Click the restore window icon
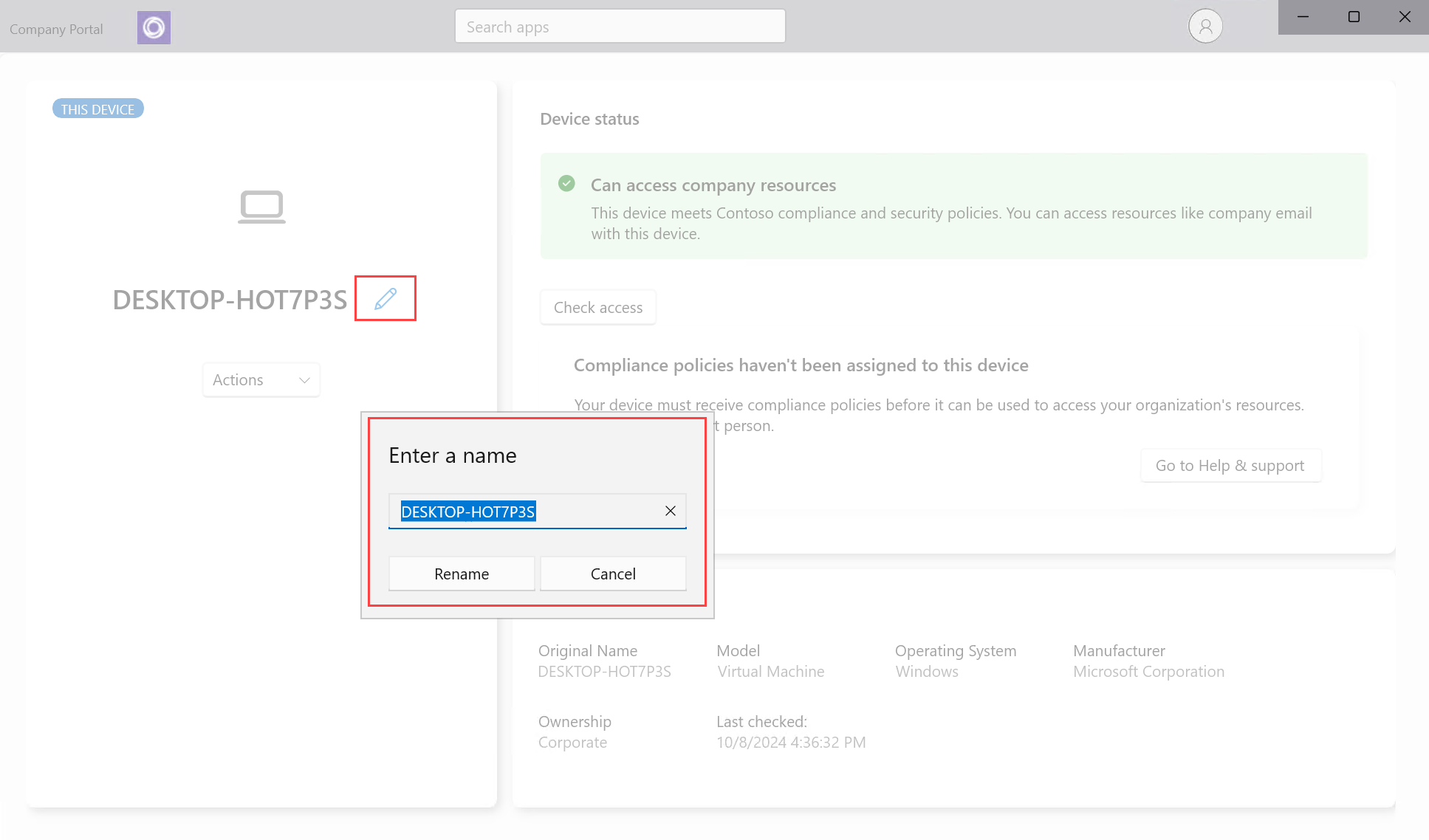 click(1353, 16)
